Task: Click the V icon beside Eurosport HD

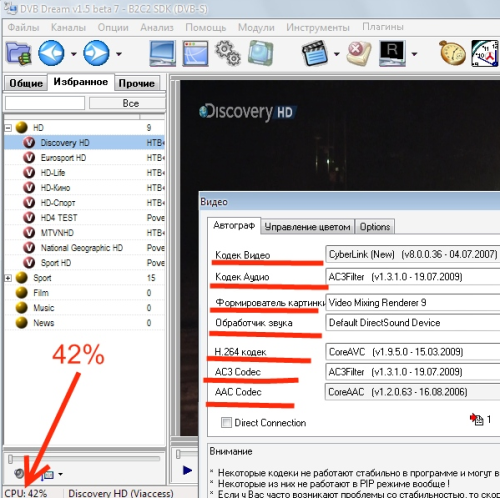Action: click(29, 158)
